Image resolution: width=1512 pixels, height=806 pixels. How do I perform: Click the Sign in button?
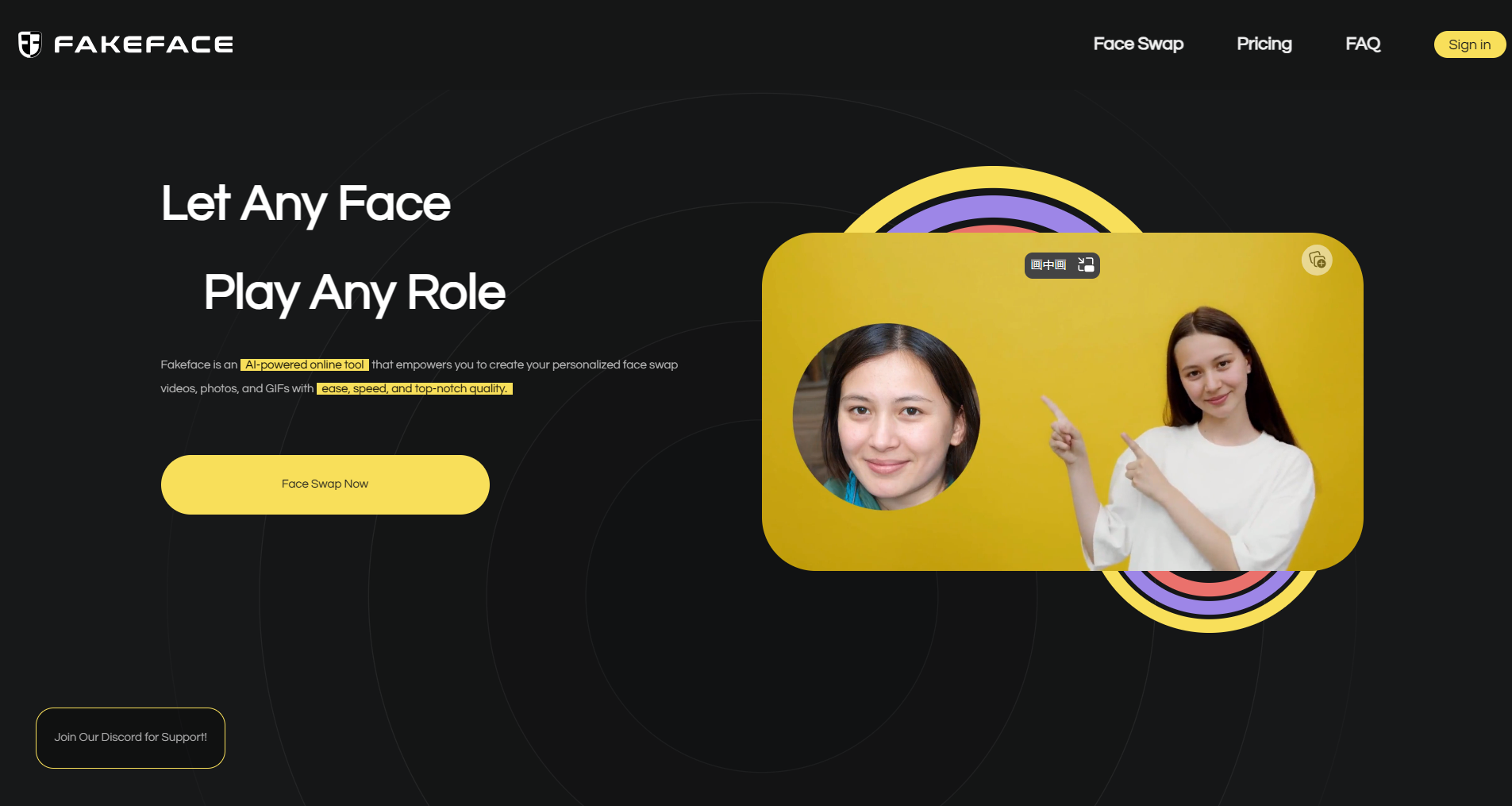click(1469, 44)
